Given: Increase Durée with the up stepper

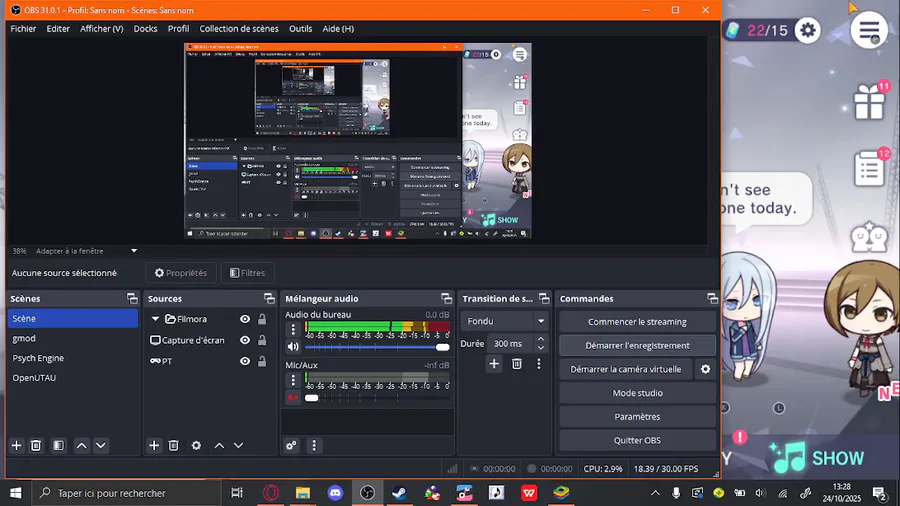Looking at the screenshot, I should coord(541,340).
